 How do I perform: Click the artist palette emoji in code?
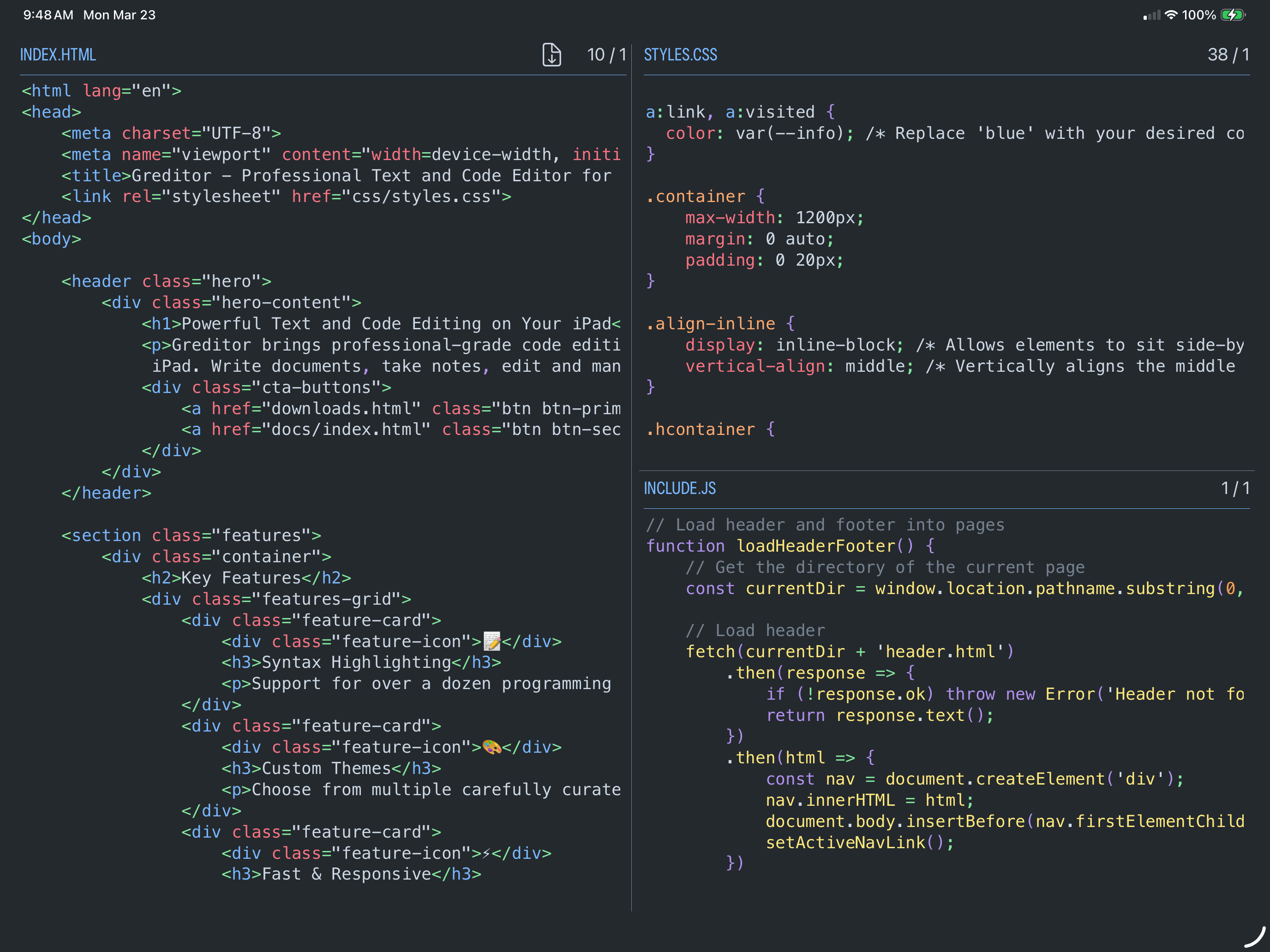click(x=492, y=747)
